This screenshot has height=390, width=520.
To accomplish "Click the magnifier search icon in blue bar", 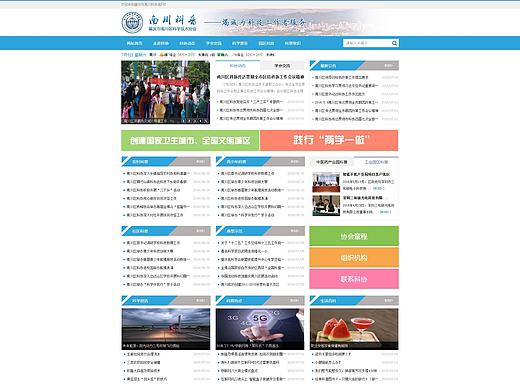I will (x=394, y=43).
